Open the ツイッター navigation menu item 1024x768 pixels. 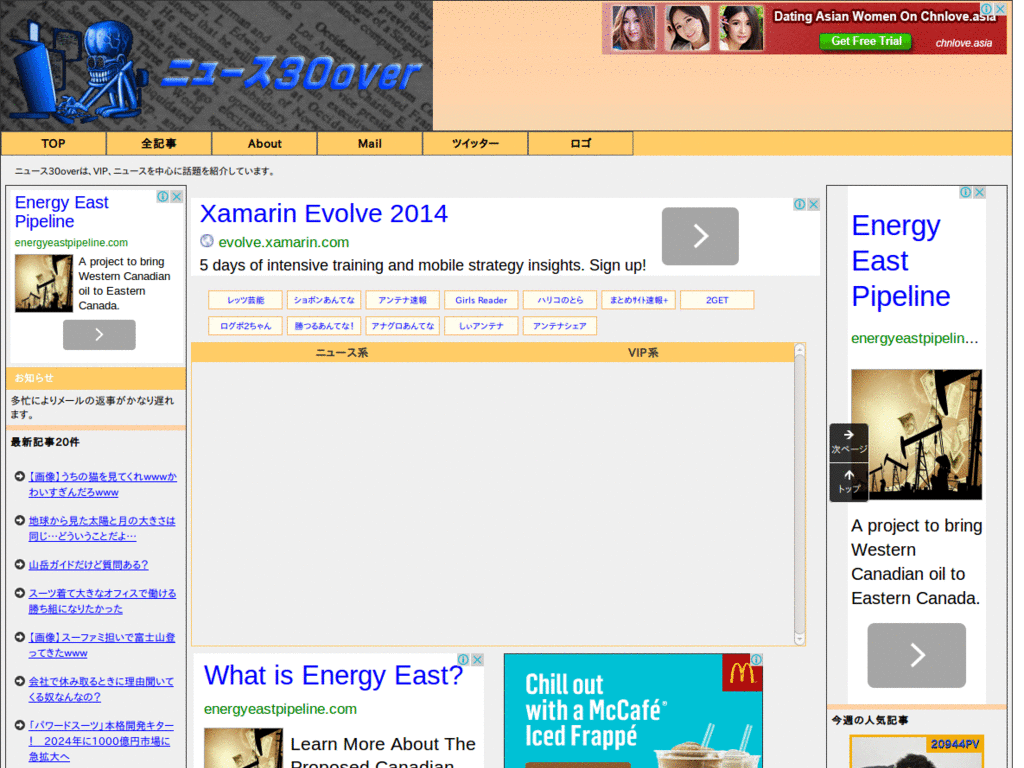coord(475,144)
